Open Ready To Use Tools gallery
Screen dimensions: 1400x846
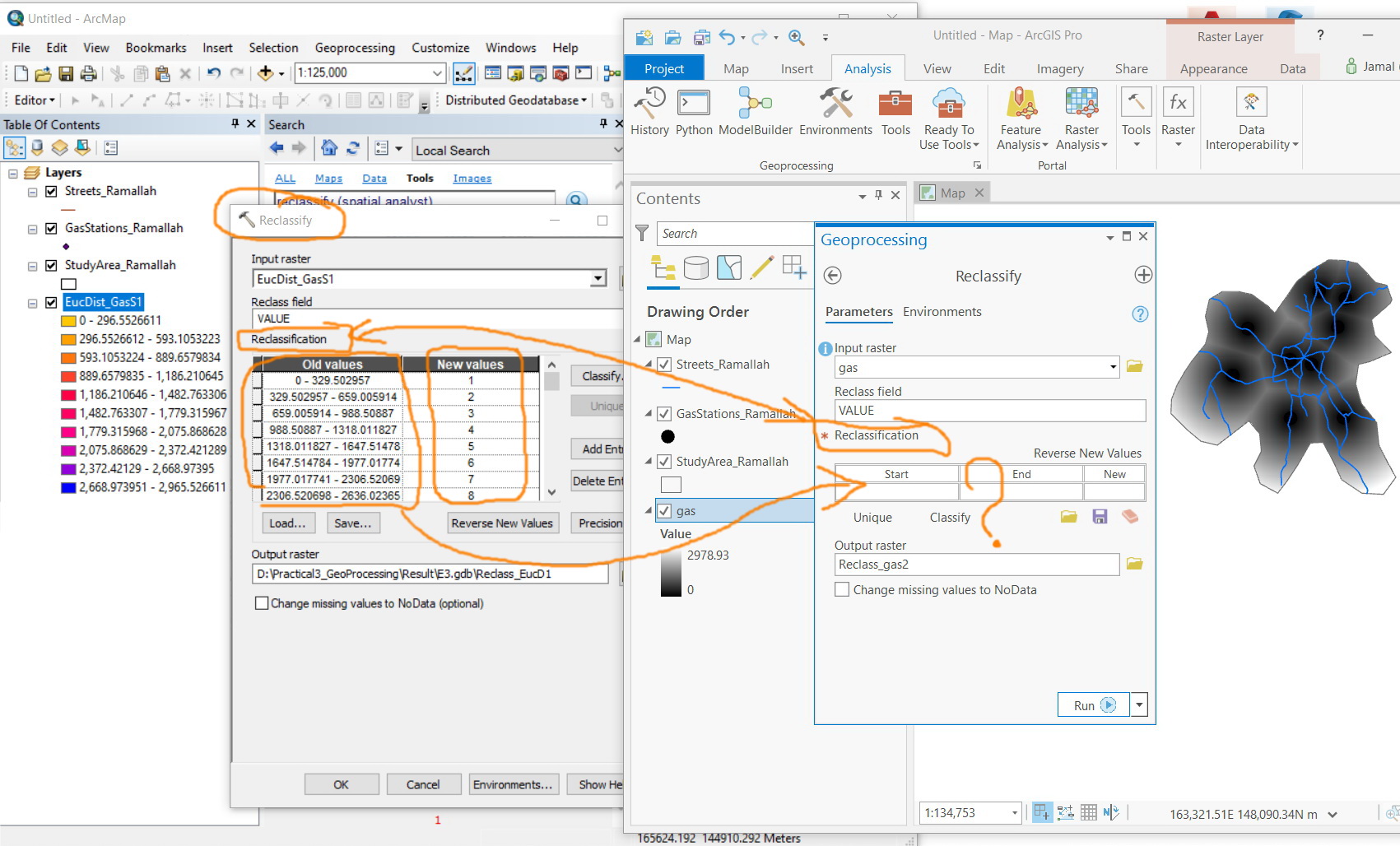[949, 119]
